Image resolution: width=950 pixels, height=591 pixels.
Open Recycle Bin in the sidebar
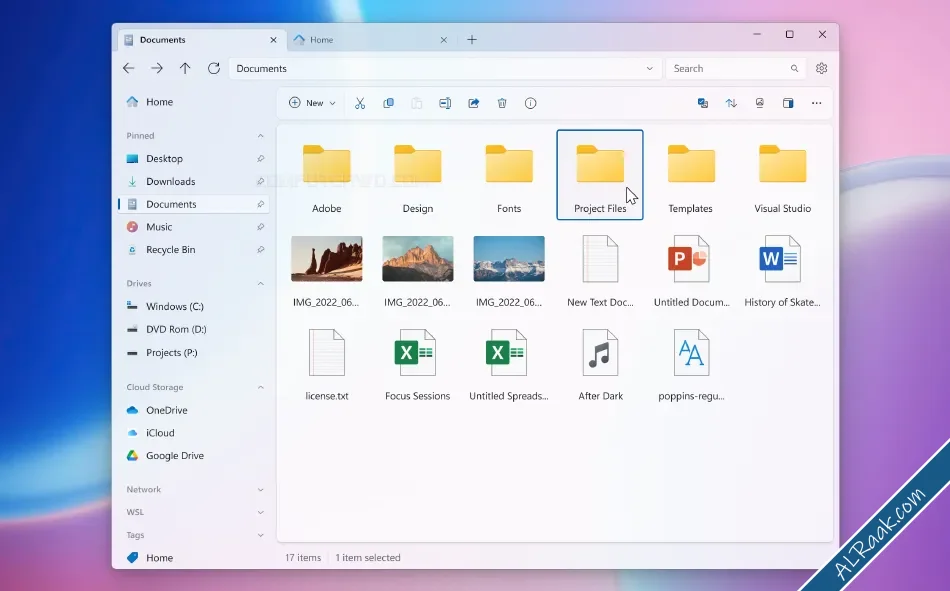[x=193, y=250]
